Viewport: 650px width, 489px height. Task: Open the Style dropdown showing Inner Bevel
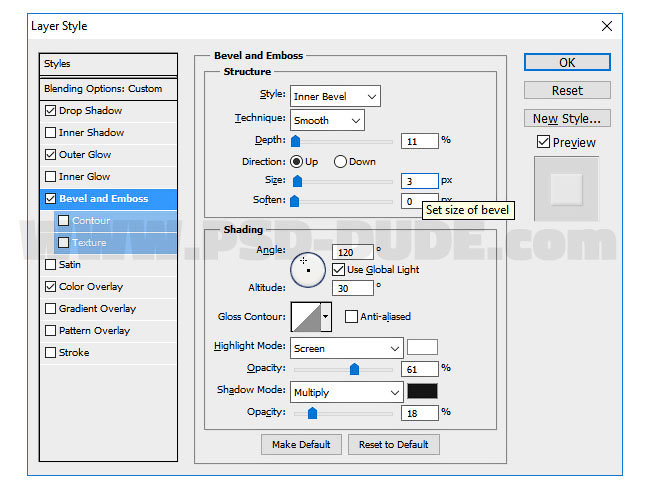(x=335, y=96)
